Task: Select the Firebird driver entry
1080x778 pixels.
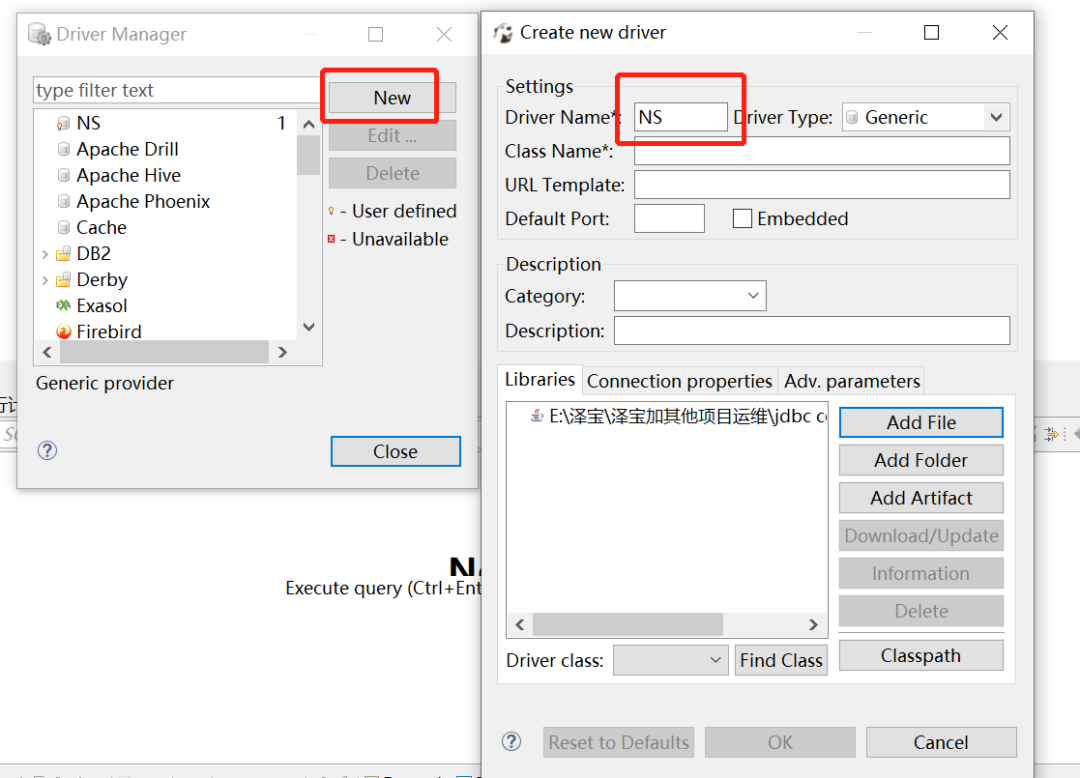Action: [109, 332]
